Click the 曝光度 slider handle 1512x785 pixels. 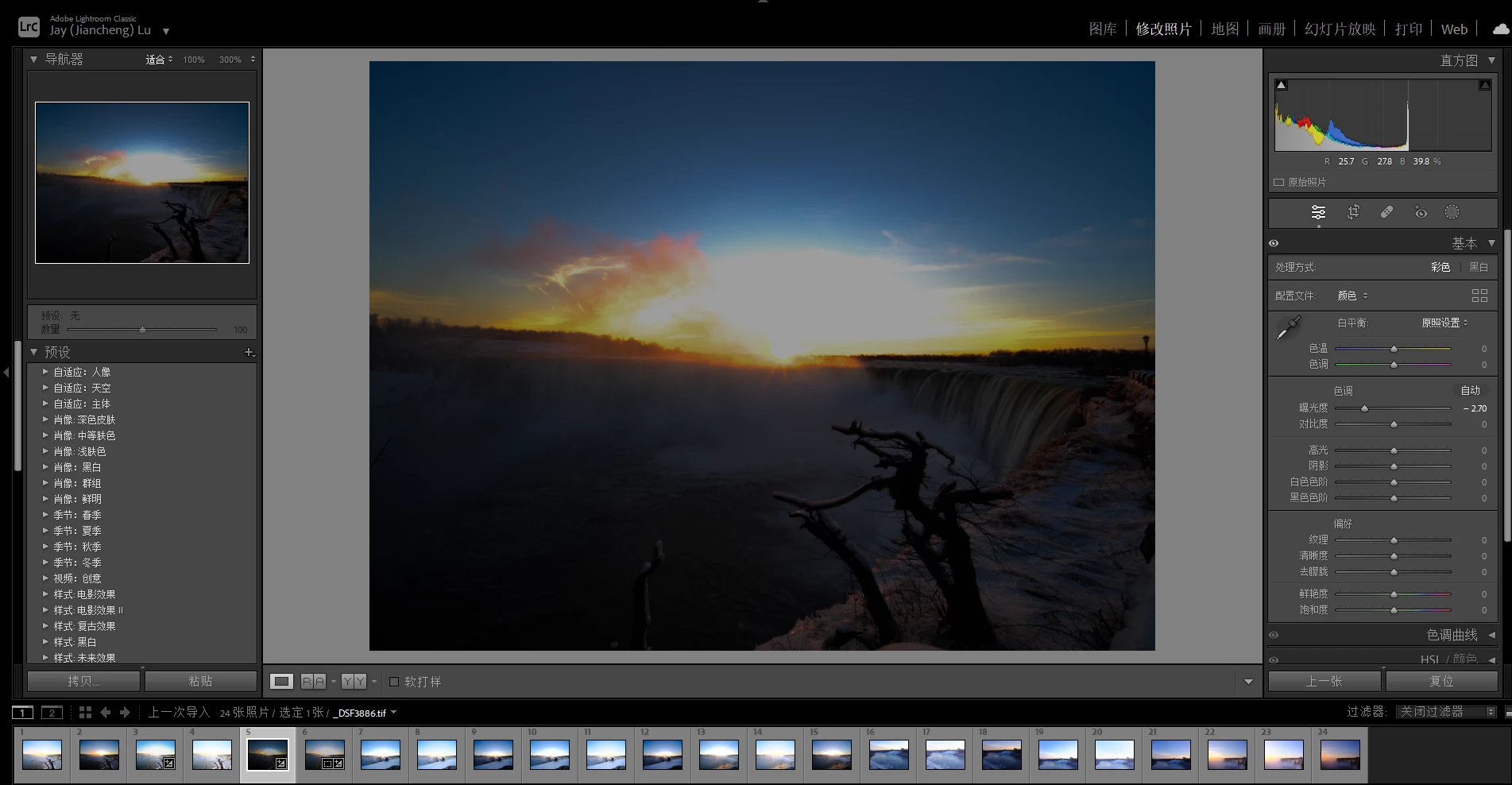coord(1364,408)
